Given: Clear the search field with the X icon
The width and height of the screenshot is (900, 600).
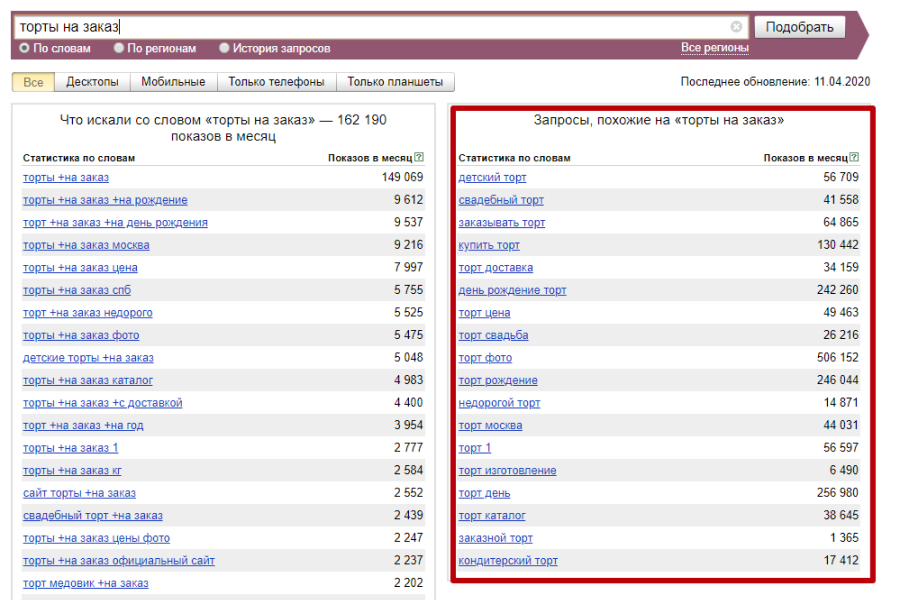Looking at the screenshot, I should coord(736,27).
